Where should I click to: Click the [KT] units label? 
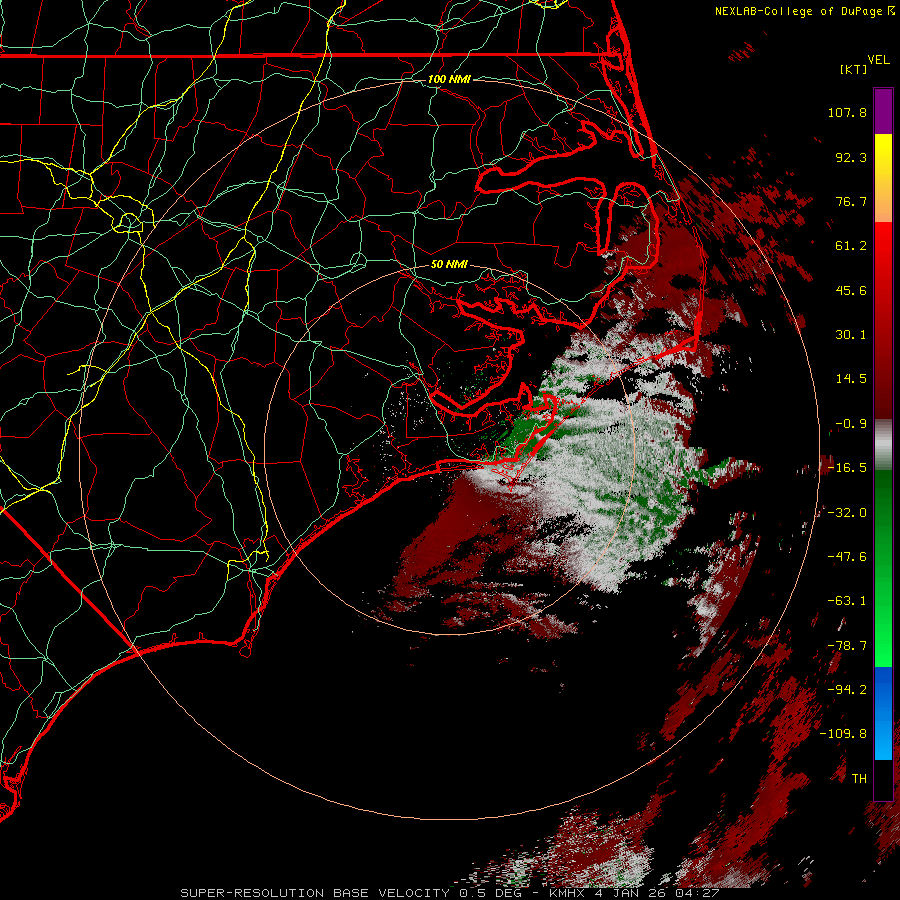pyautogui.click(x=854, y=69)
